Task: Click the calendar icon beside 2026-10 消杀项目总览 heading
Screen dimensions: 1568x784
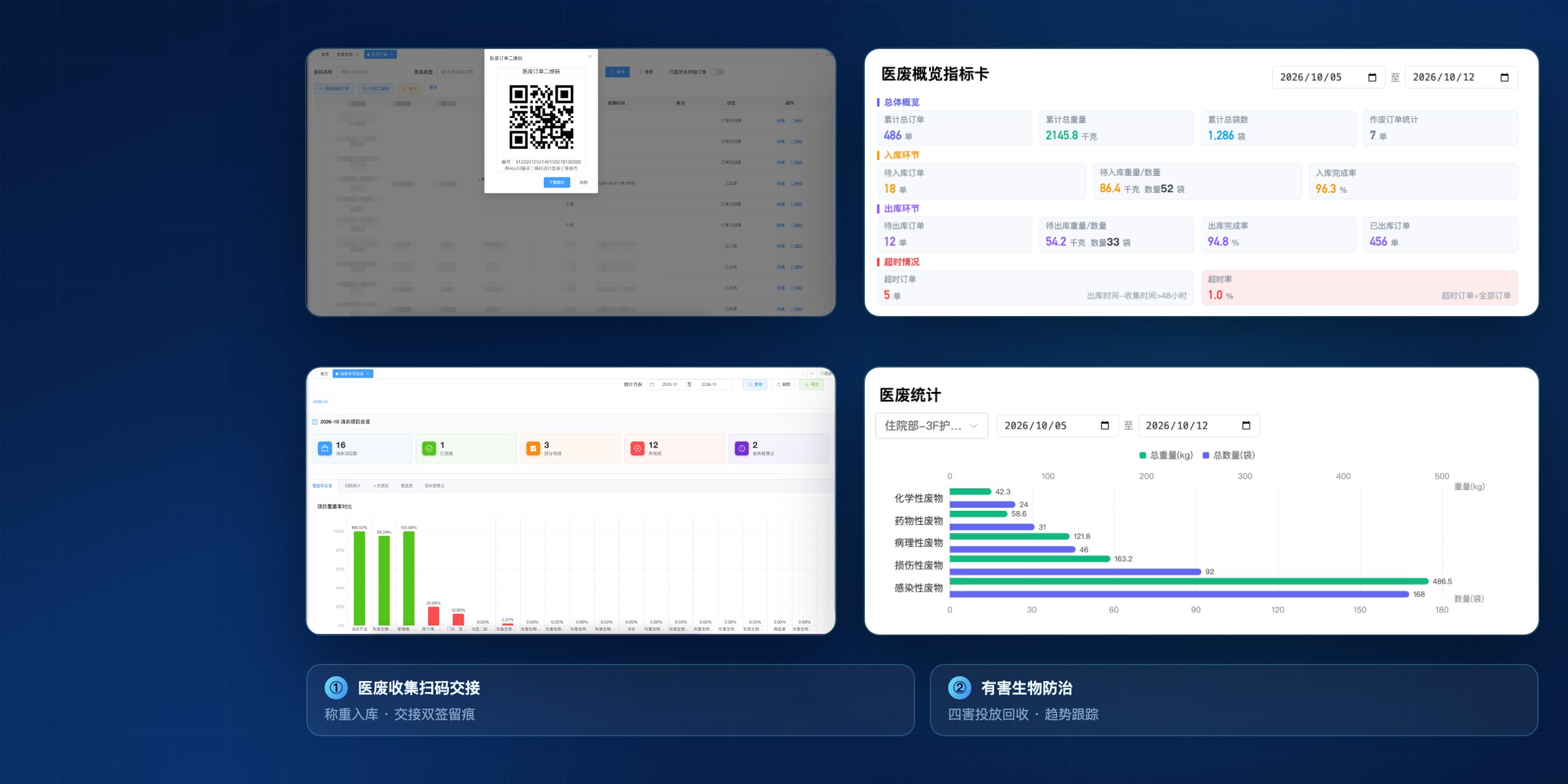Action: 315,422
